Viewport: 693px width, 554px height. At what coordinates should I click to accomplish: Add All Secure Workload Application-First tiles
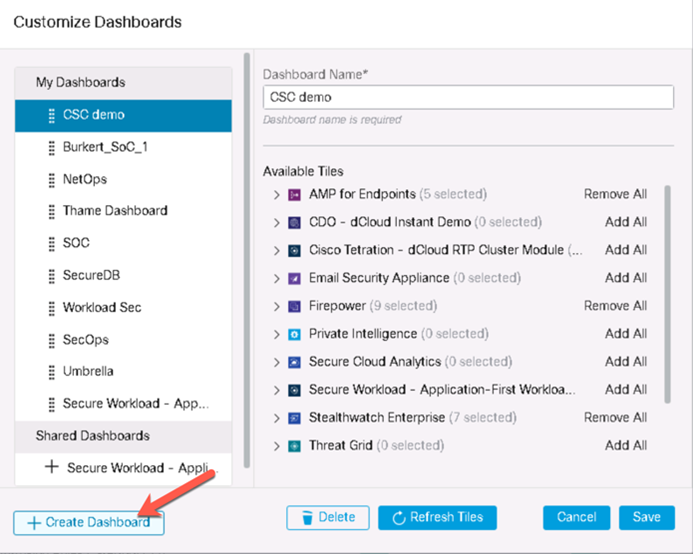[626, 390]
